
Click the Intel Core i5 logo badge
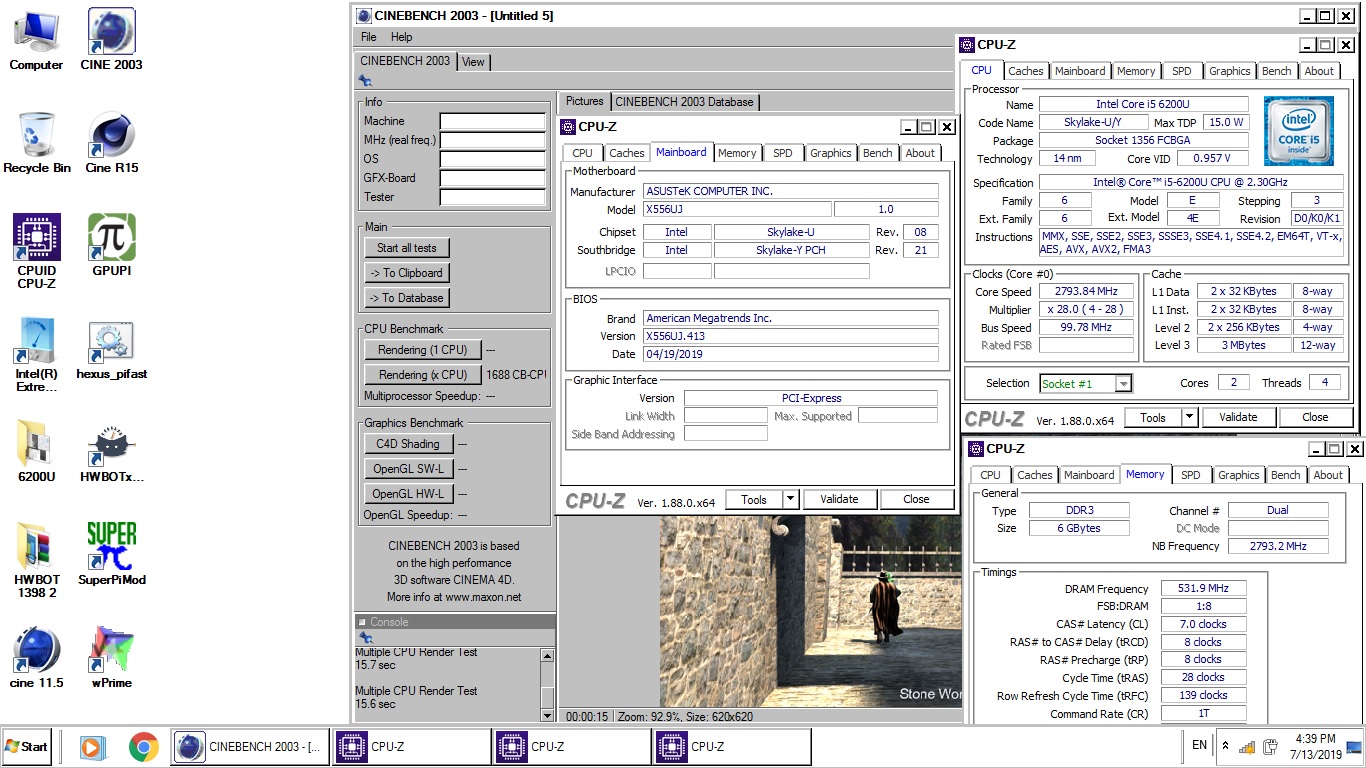click(1299, 133)
